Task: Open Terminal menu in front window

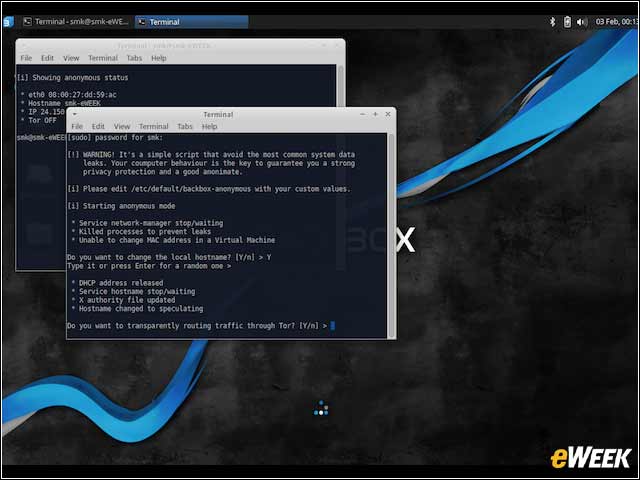Action: [x=153, y=127]
